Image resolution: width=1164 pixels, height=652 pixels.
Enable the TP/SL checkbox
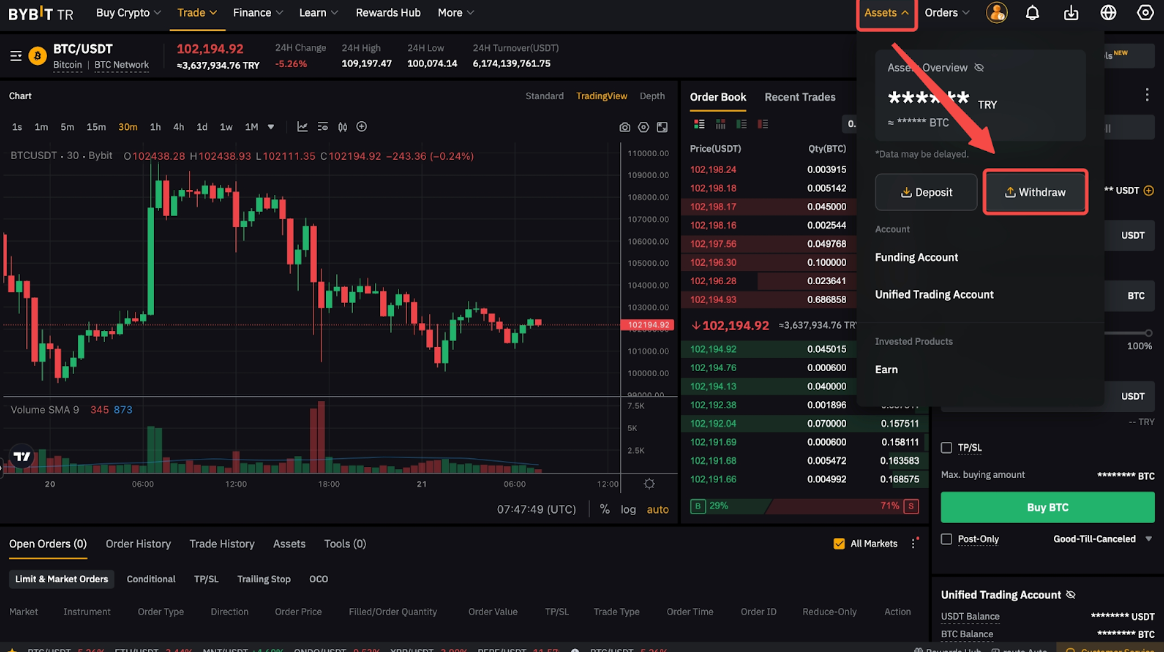click(947, 448)
